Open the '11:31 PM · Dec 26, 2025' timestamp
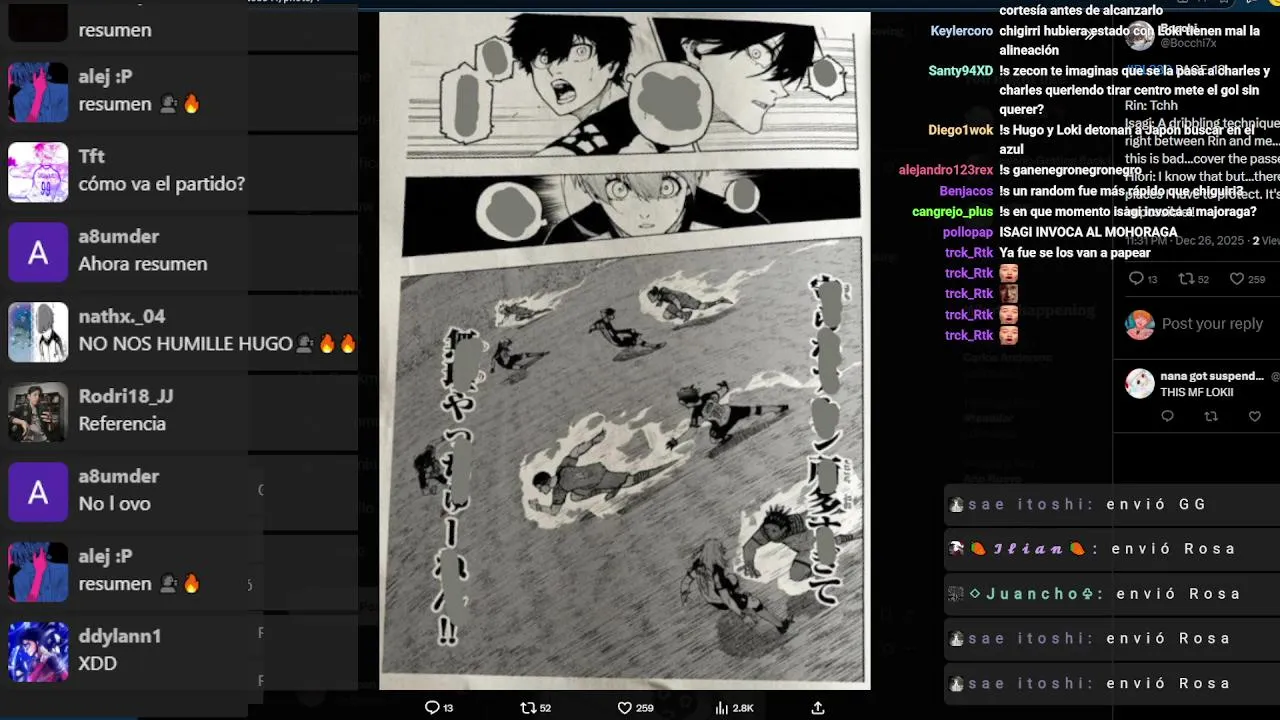 [x=1186, y=241]
